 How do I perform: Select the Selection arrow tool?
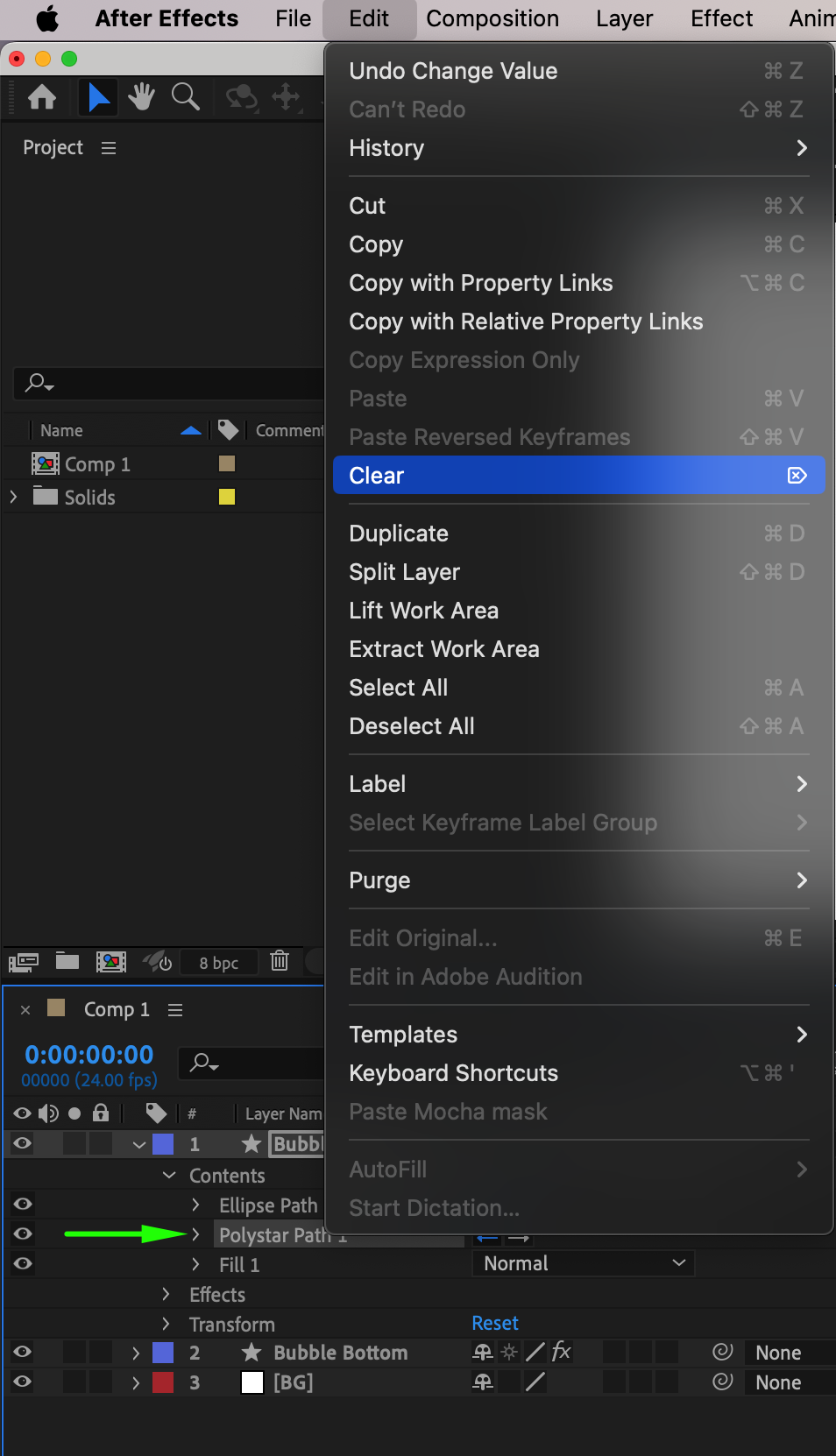(98, 97)
